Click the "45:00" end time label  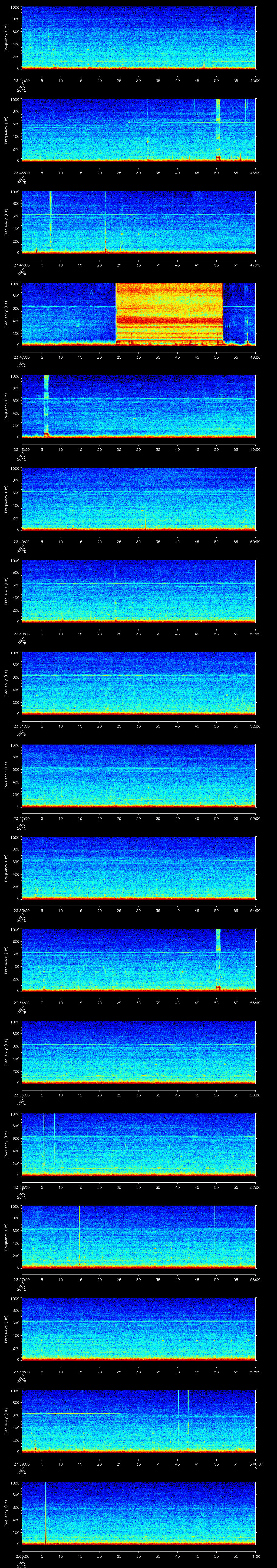pos(256,80)
